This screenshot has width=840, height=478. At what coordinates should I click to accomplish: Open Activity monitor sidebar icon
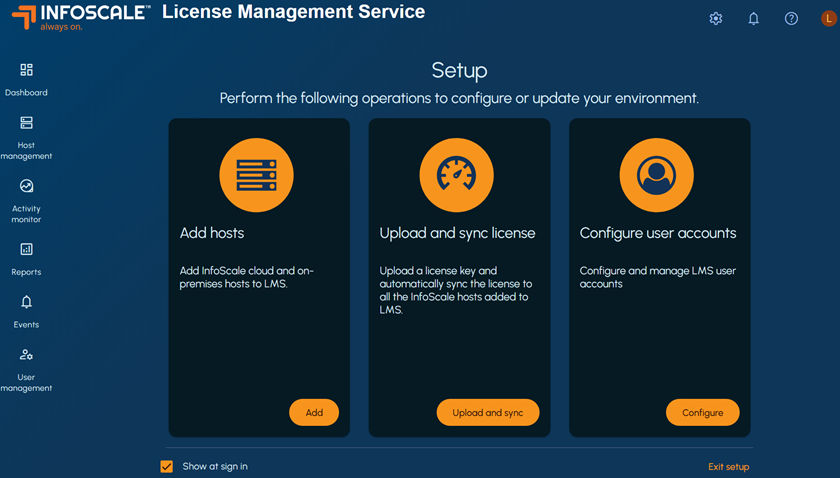point(26,186)
